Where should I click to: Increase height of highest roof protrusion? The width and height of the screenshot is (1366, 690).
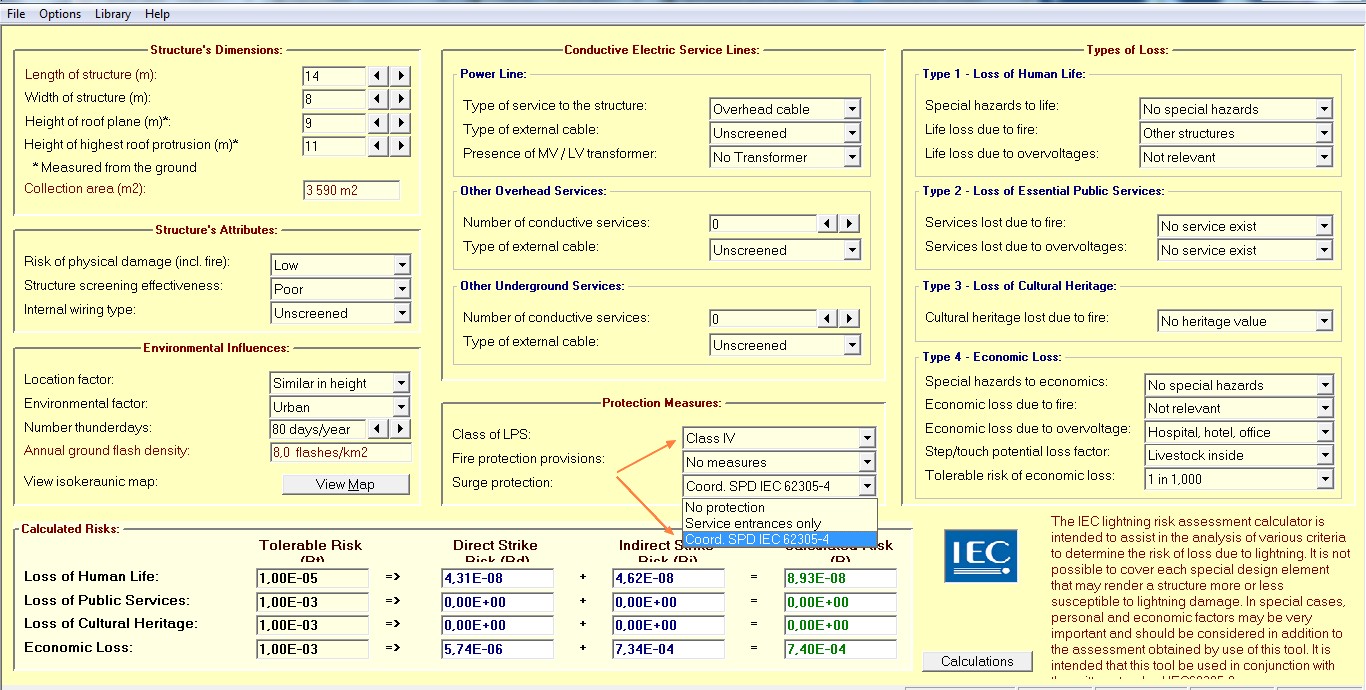tap(400, 146)
